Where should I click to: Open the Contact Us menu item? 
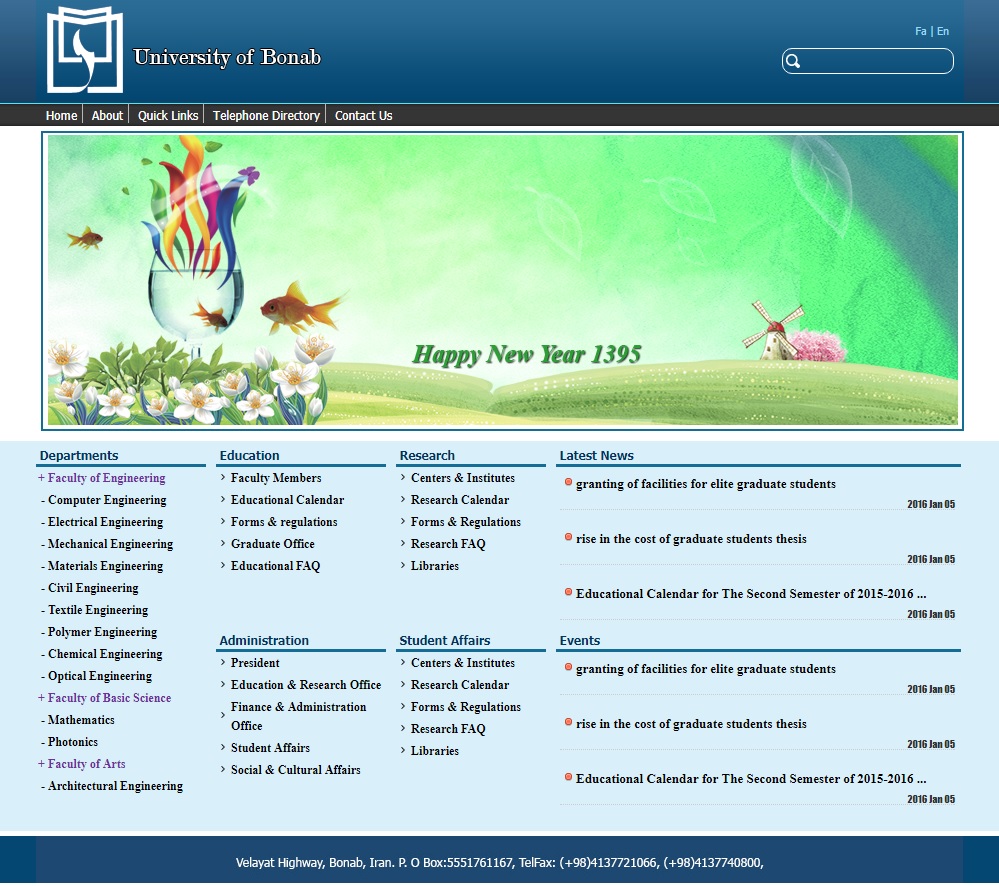(364, 115)
